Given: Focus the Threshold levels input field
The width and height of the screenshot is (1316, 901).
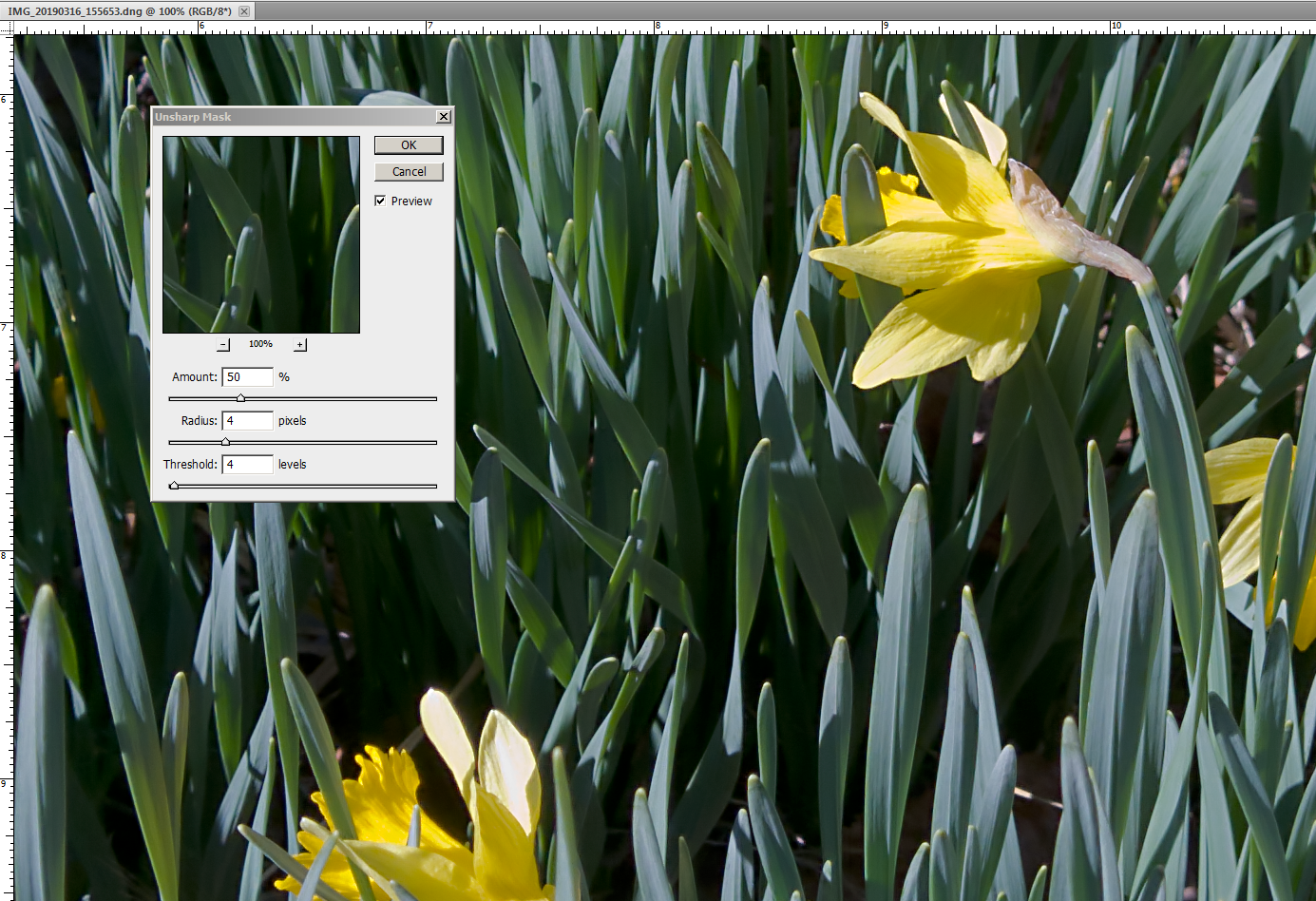Looking at the screenshot, I should coord(248,465).
